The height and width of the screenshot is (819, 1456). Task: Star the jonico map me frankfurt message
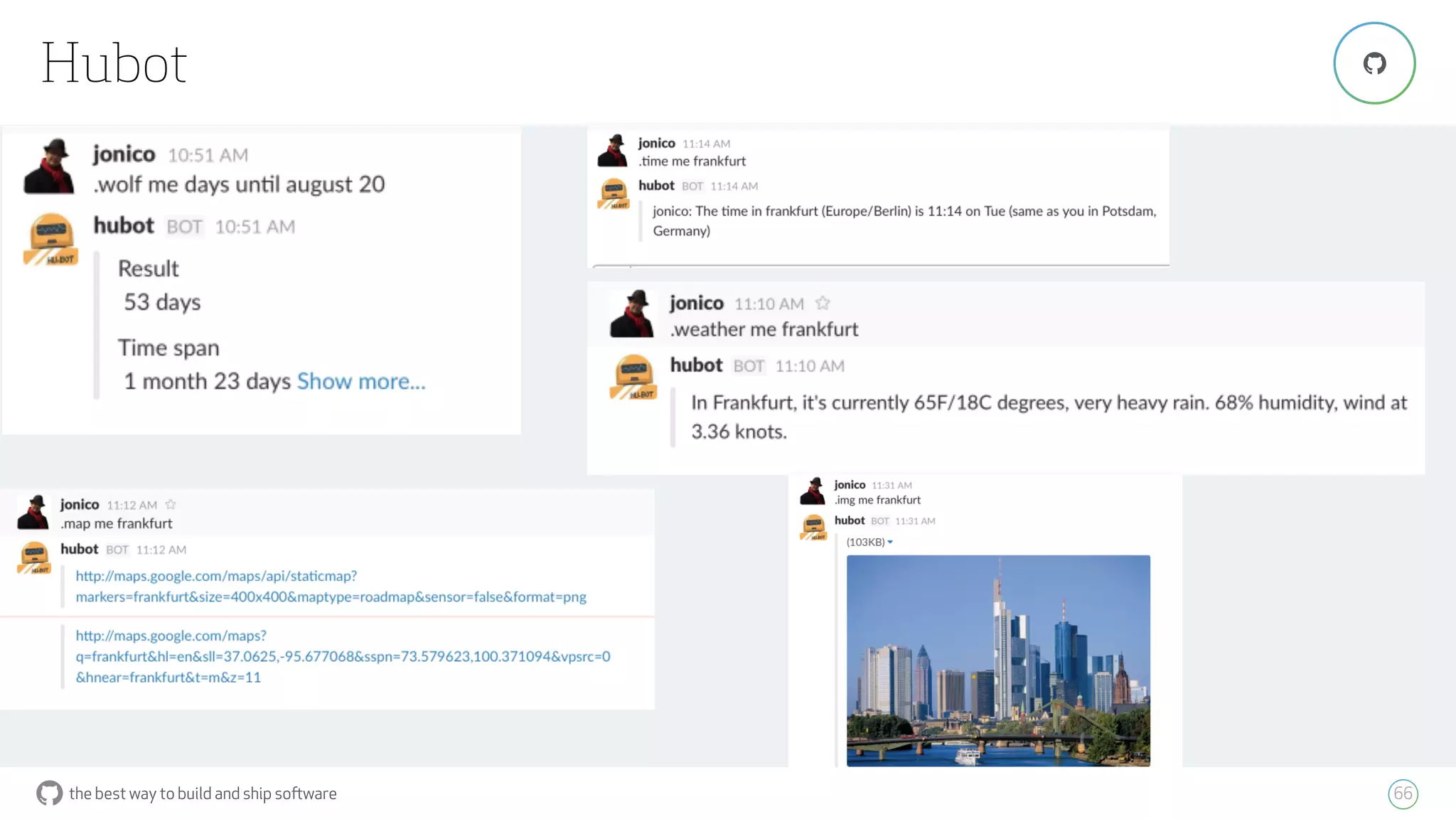click(171, 505)
